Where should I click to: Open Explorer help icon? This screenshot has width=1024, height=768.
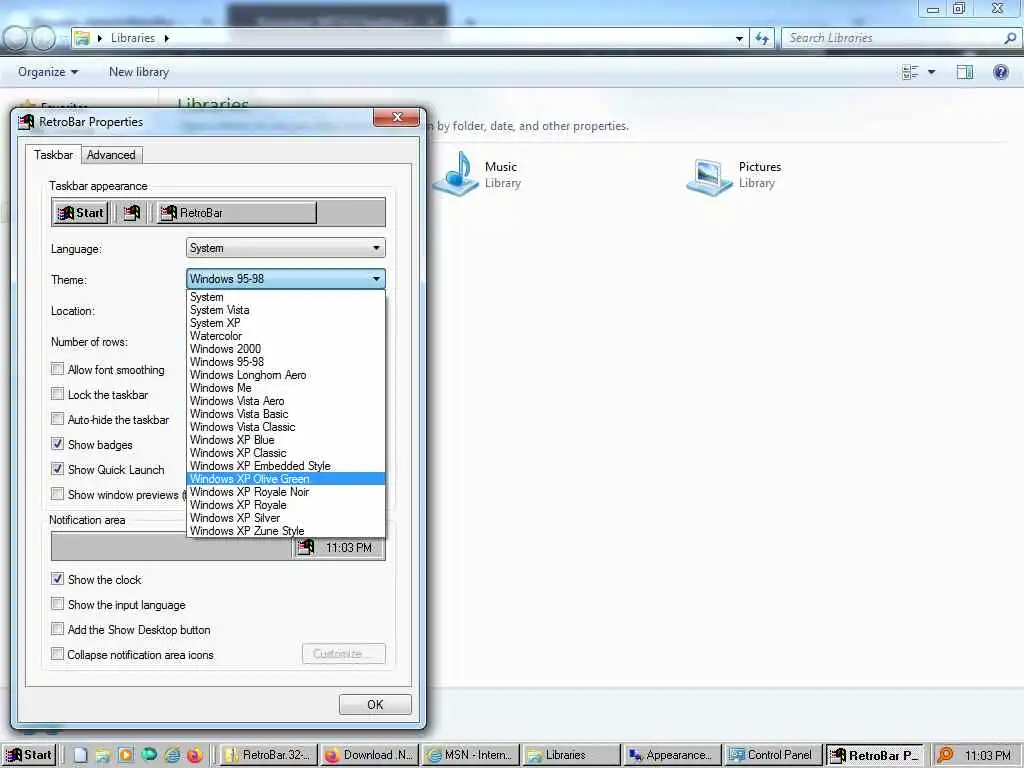coord(1000,72)
